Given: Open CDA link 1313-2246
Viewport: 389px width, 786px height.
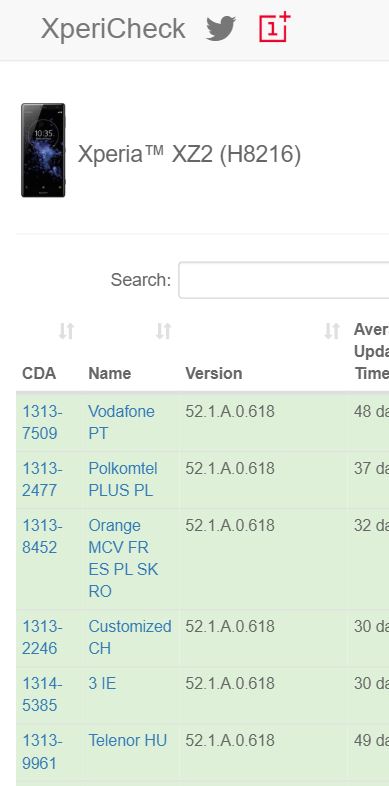Looking at the screenshot, I should coord(42,637).
